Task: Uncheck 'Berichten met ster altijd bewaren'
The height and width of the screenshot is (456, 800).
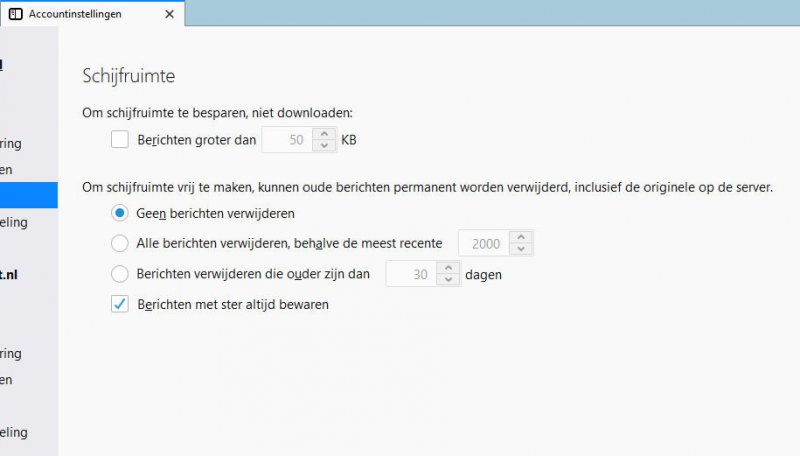Action: [x=120, y=304]
